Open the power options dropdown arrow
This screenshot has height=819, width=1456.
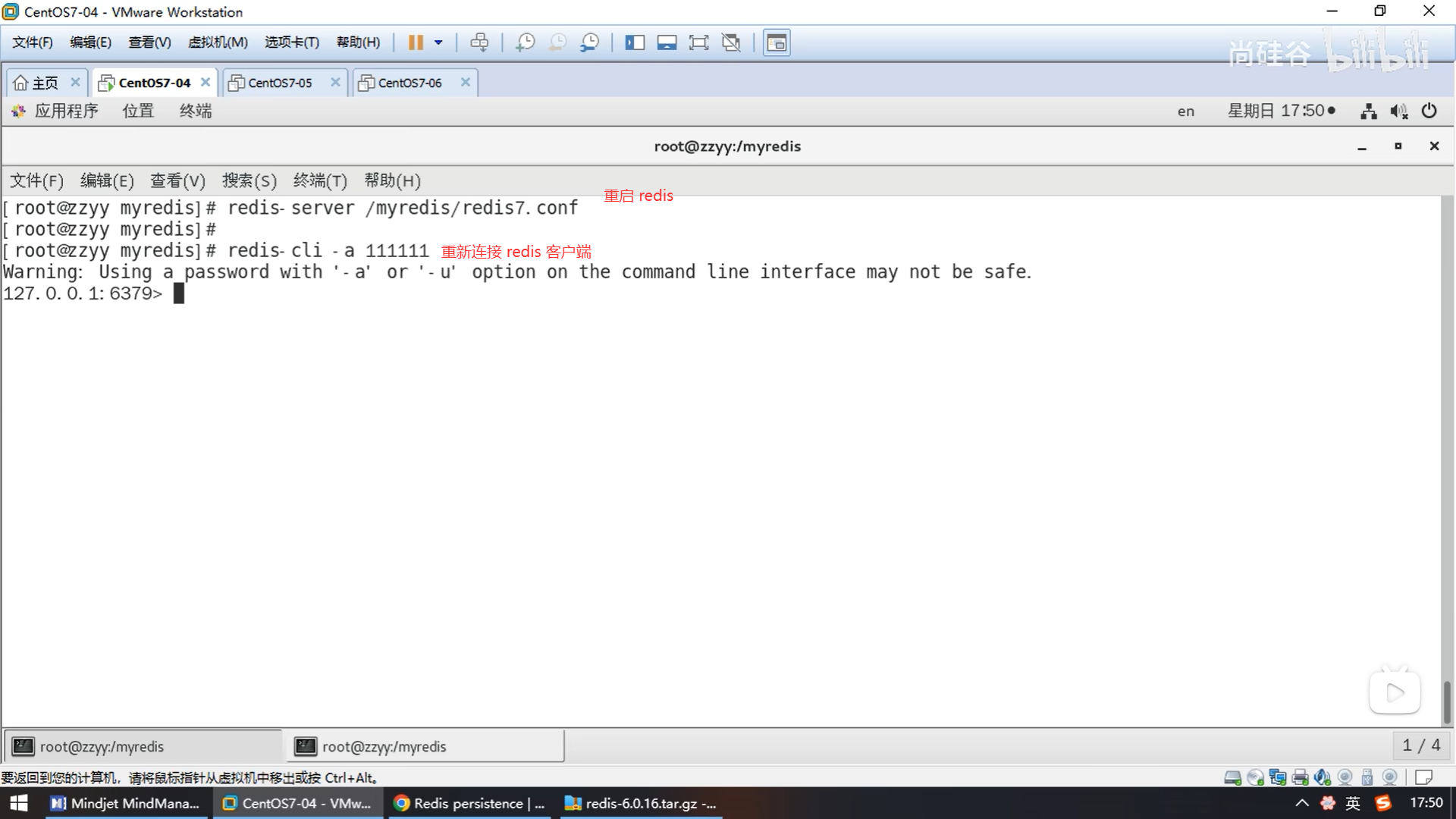[438, 42]
